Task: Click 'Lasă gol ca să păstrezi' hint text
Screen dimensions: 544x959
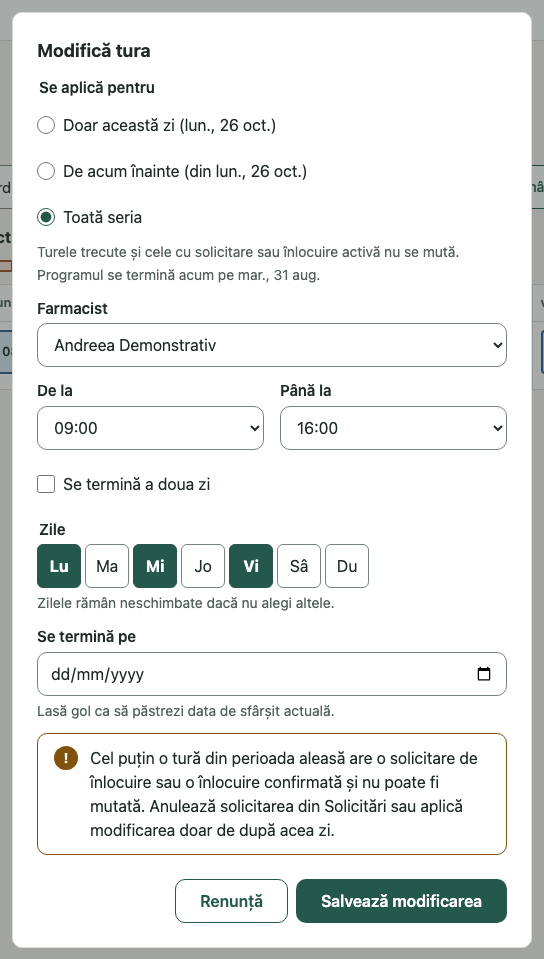Action: [x=185, y=711]
